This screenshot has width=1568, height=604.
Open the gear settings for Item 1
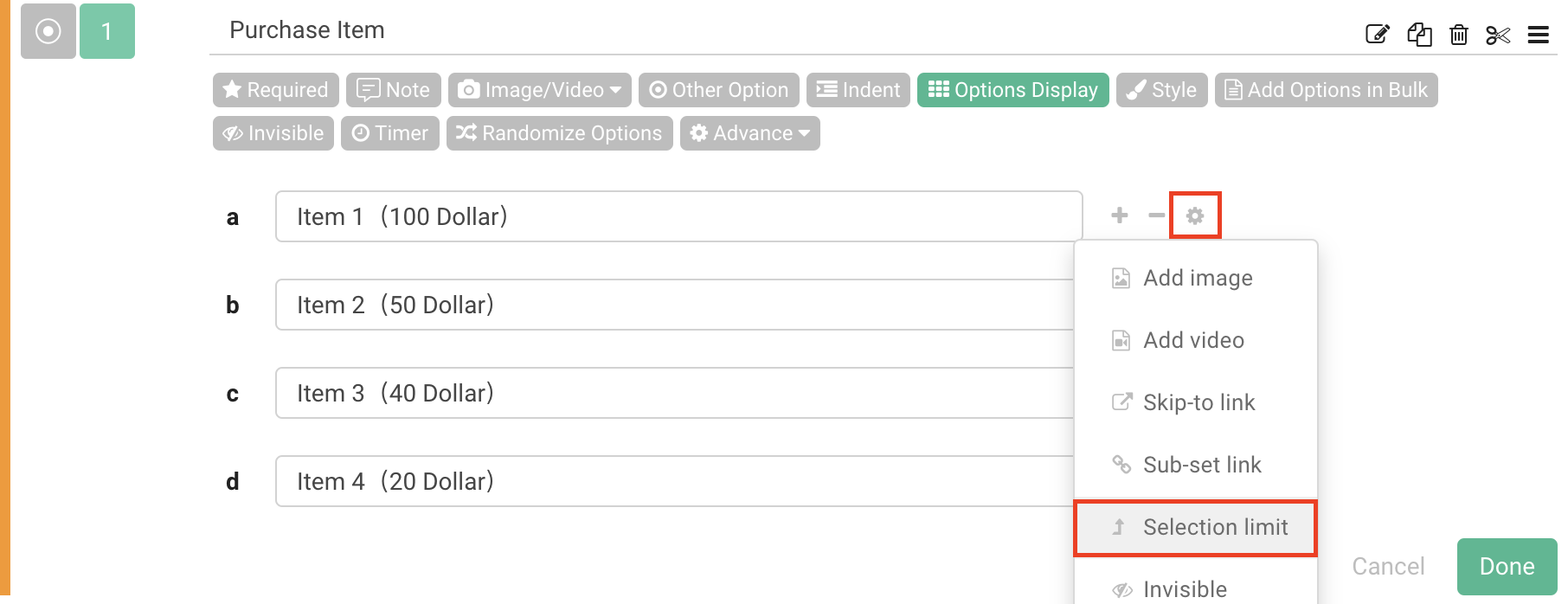click(1195, 215)
